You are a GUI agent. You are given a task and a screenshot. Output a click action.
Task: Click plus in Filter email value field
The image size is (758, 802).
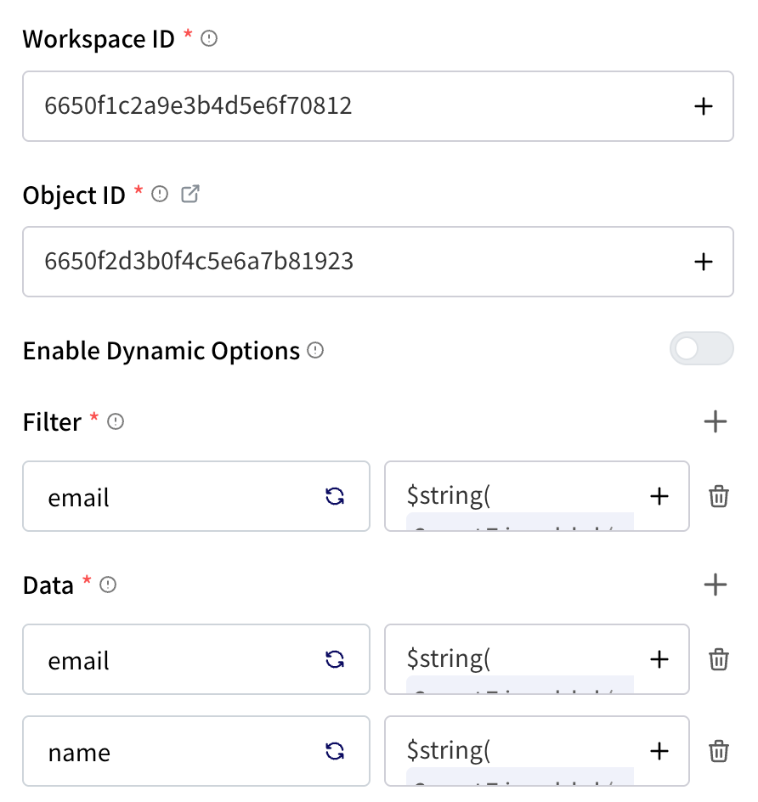(659, 496)
